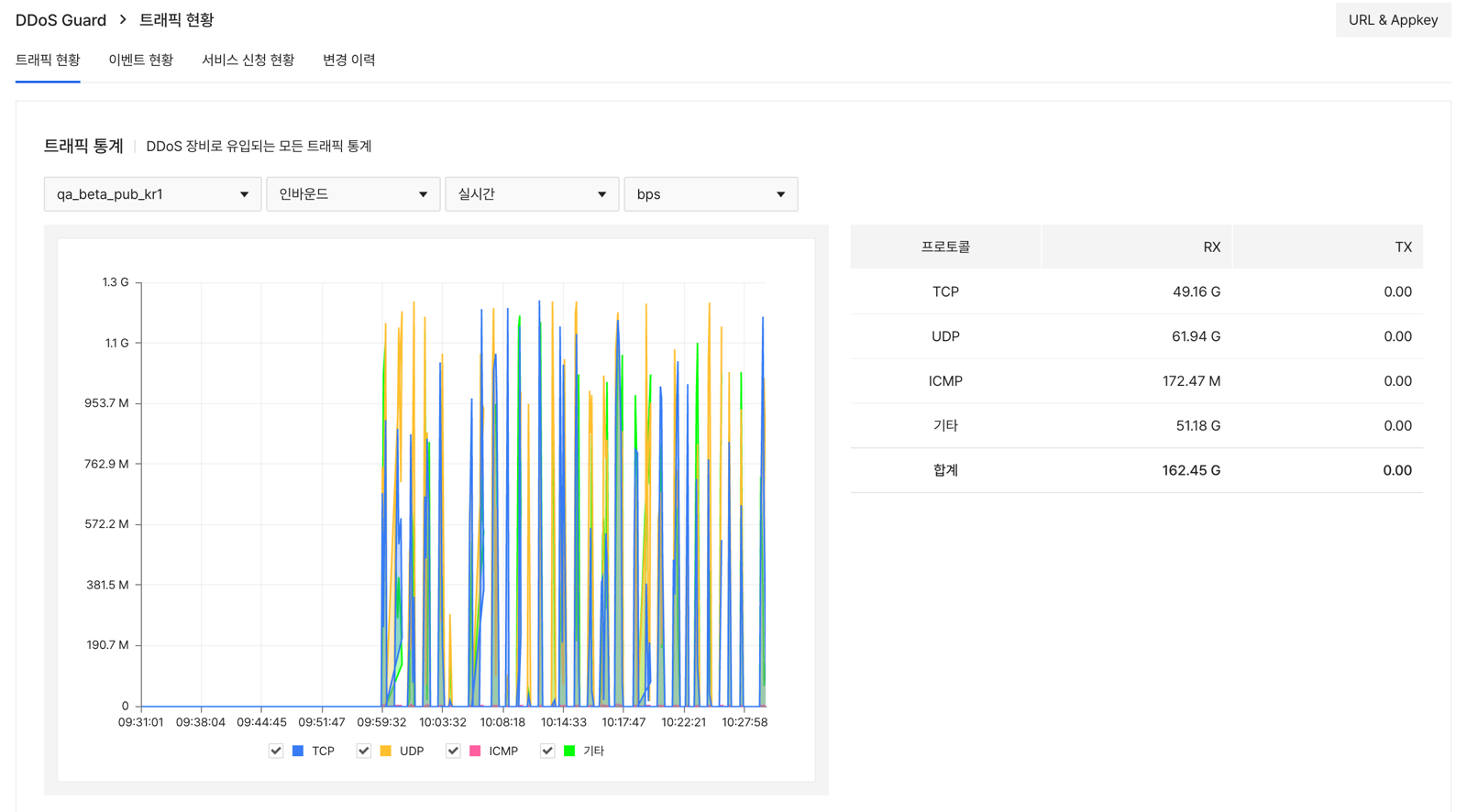This screenshot has height=812, width=1467.
Task: Click the 트래픽 통계 section heading
Action: tap(83, 146)
